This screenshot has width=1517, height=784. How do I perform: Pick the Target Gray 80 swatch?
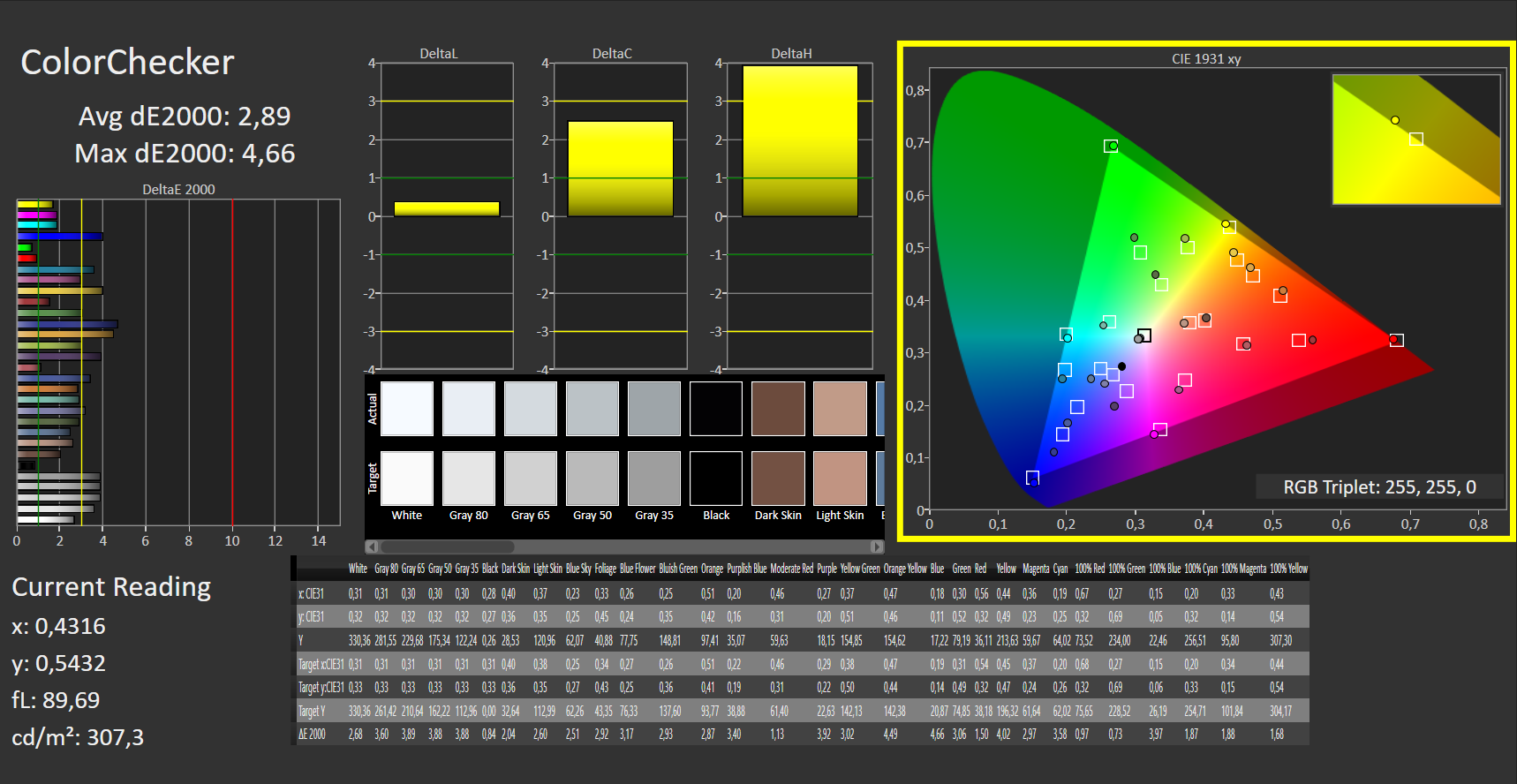pyautogui.click(x=469, y=479)
